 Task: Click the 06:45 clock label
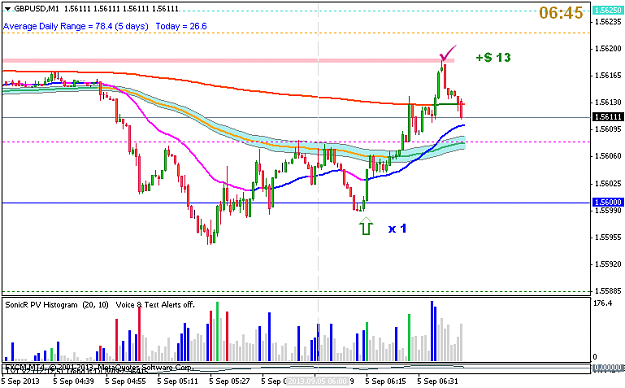[x=561, y=13]
